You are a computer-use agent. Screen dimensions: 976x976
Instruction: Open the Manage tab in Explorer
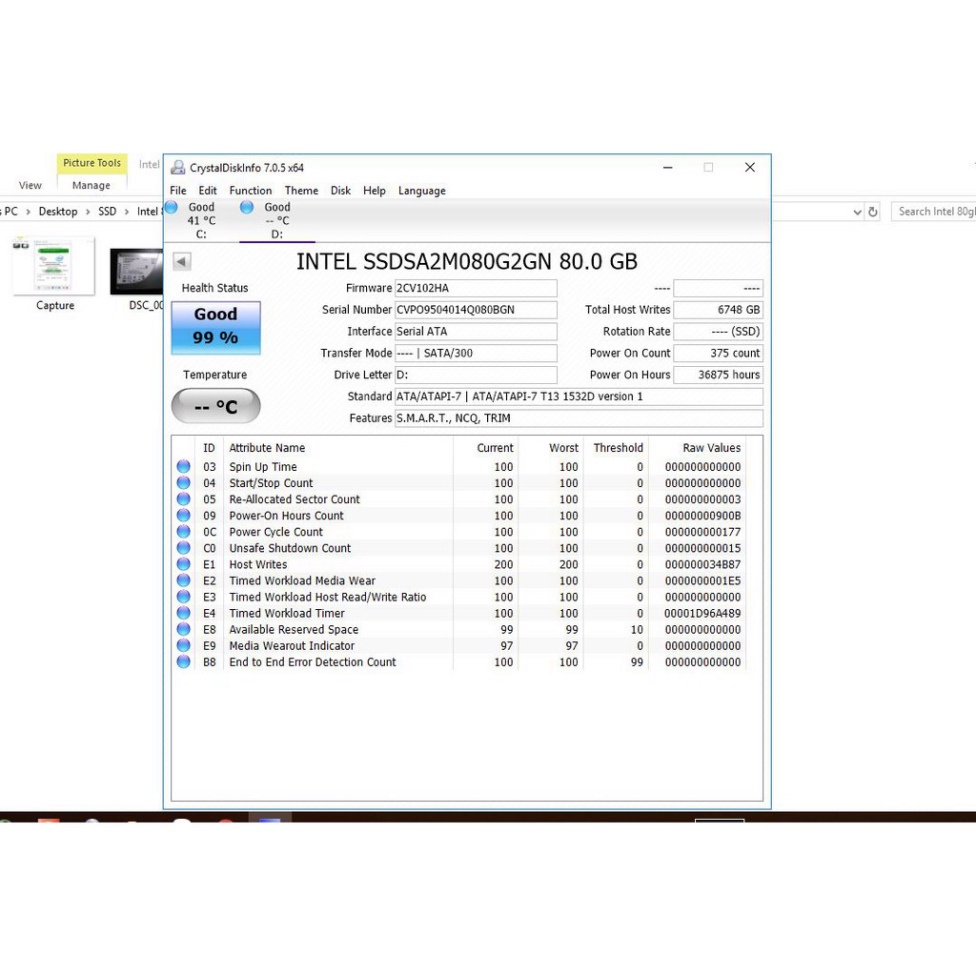click(x=91, y=185)
